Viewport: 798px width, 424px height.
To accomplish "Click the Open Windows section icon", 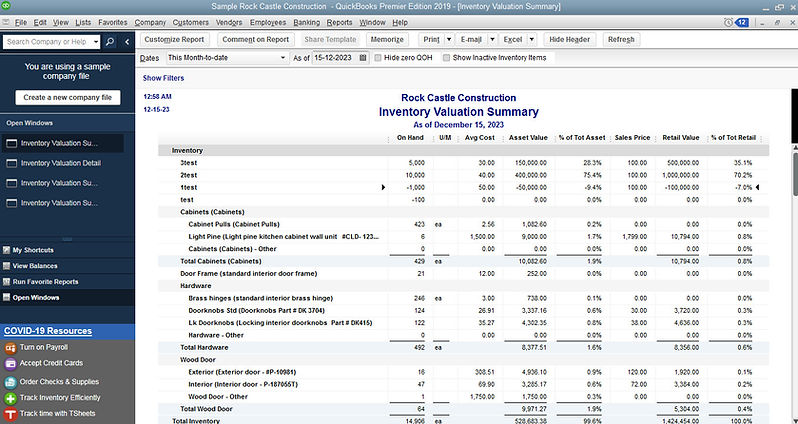I will pos(7,297).
